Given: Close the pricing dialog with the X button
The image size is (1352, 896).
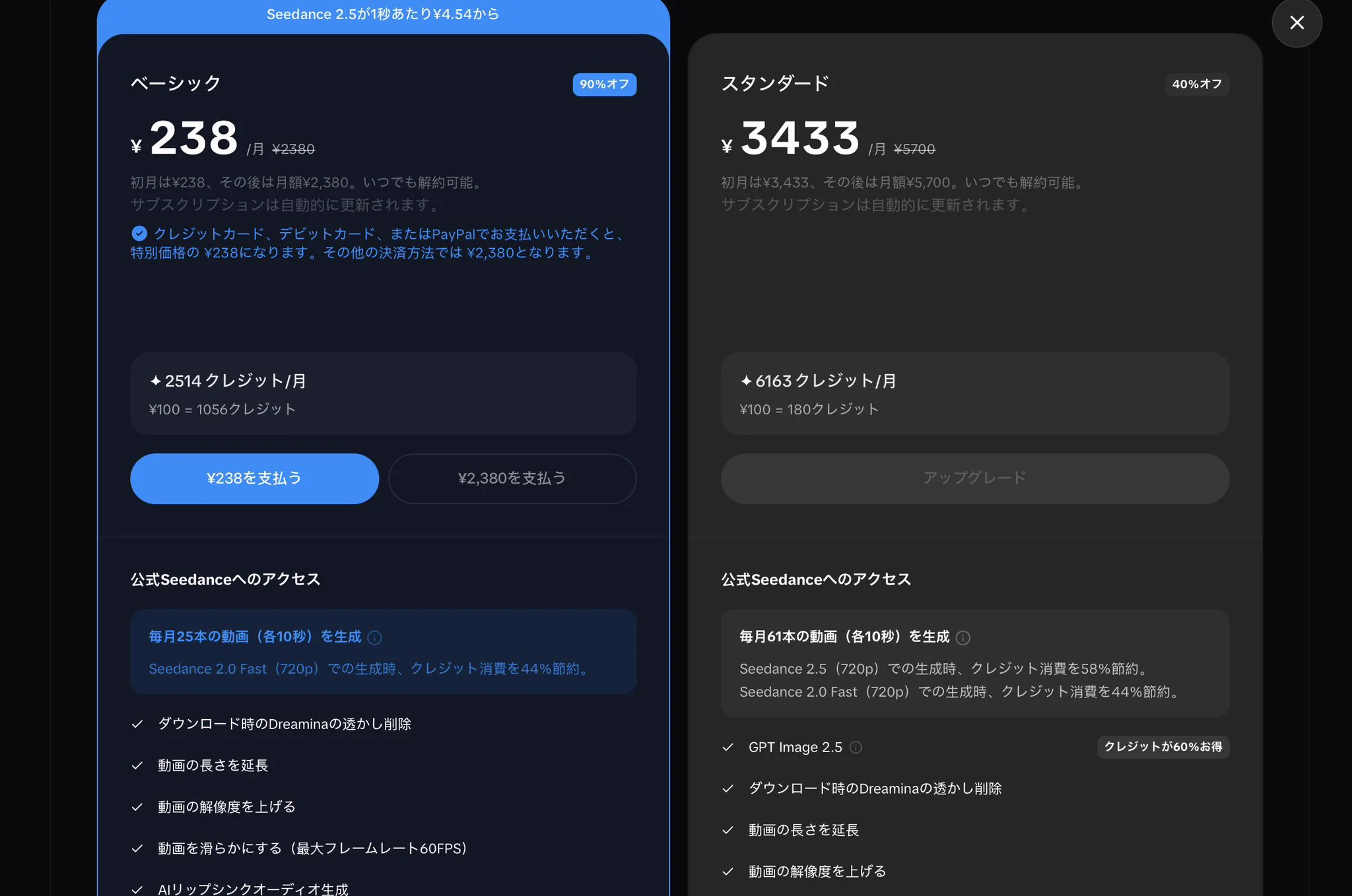Looking at the screenshot, I should (x=1297, y=23).
